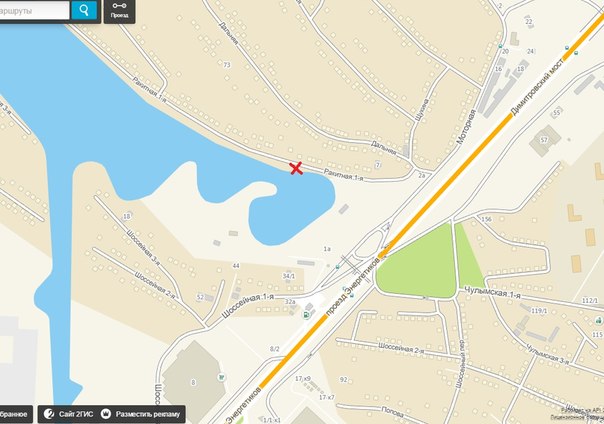Open the Проезд route planner

coord(119,10)
